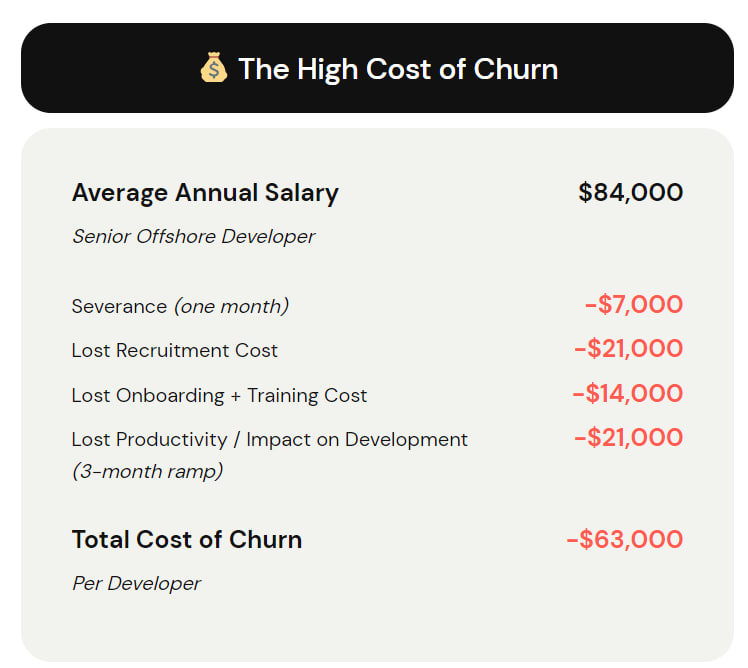Click the words "Impact on Development"
The image size is (748, 668).
point(357,440)
